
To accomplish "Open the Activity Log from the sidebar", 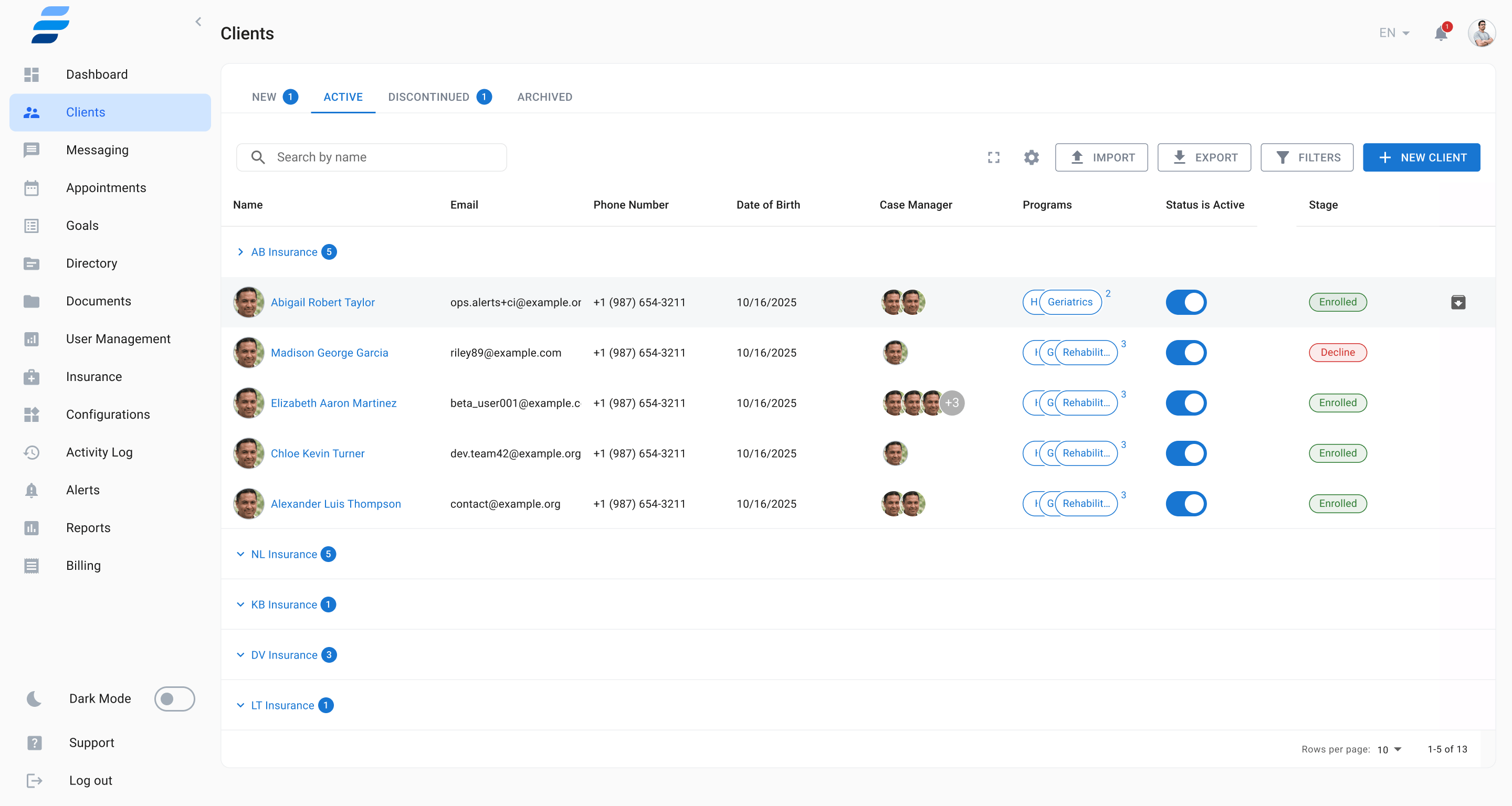I will tap(99, 452).
